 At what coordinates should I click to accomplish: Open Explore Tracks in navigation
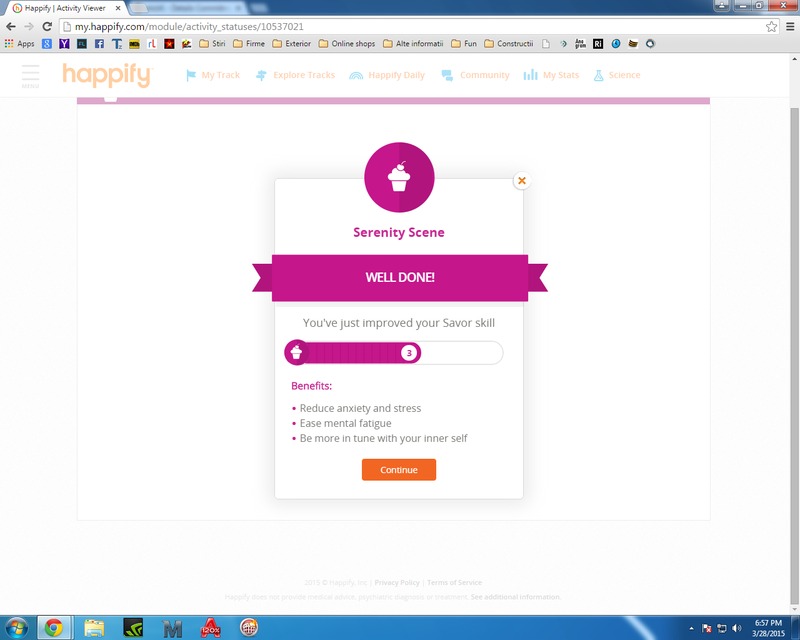pos(295,75)
